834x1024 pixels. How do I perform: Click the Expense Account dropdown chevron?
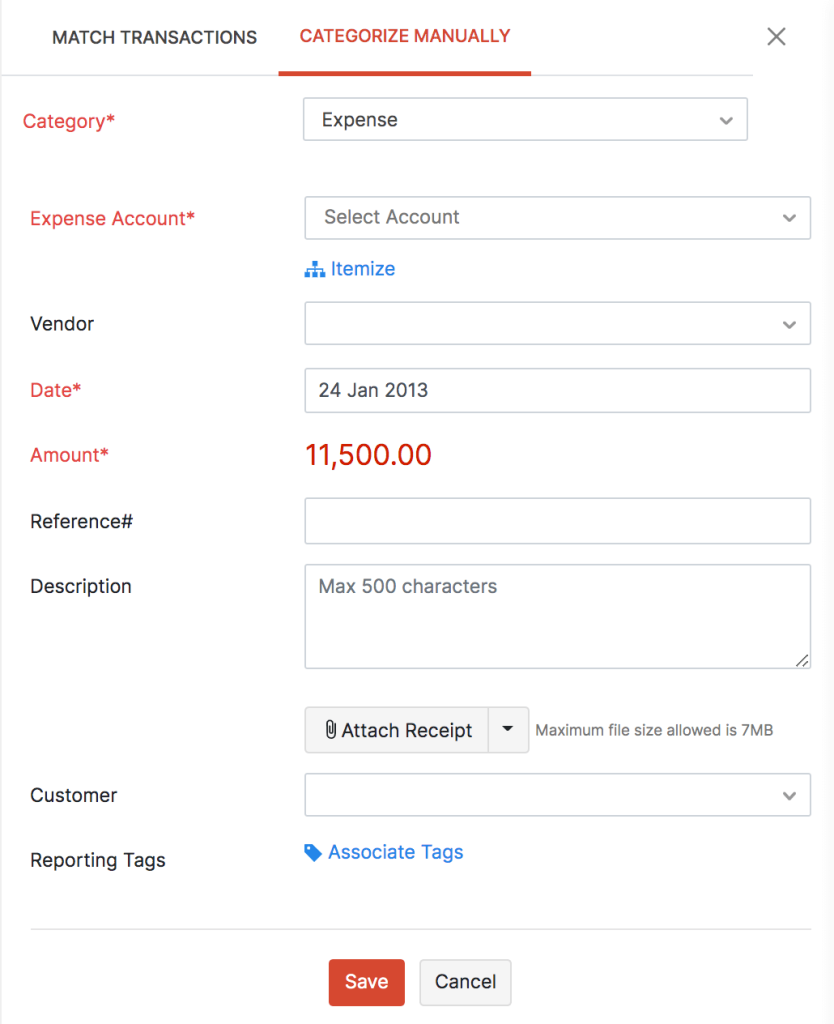[791, 217]
